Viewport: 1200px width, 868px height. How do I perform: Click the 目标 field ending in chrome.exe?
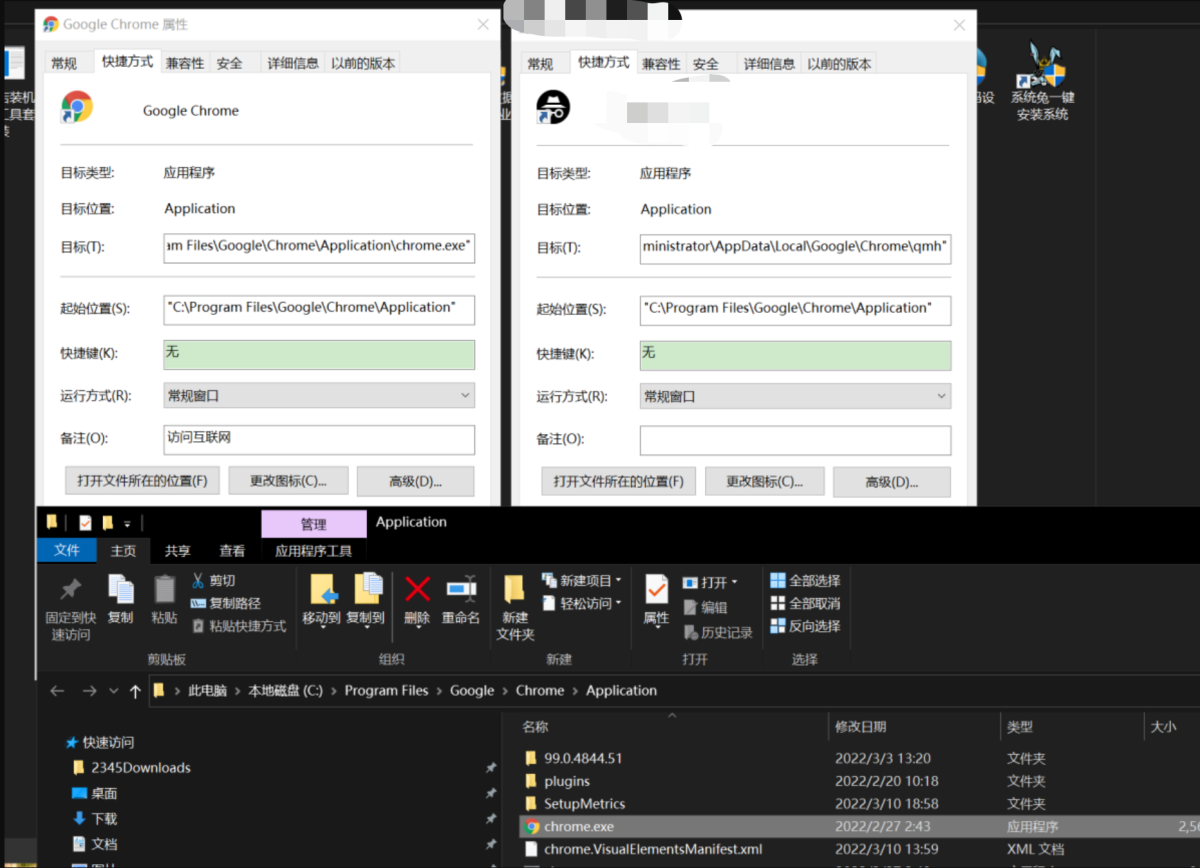tap(319, 247)
